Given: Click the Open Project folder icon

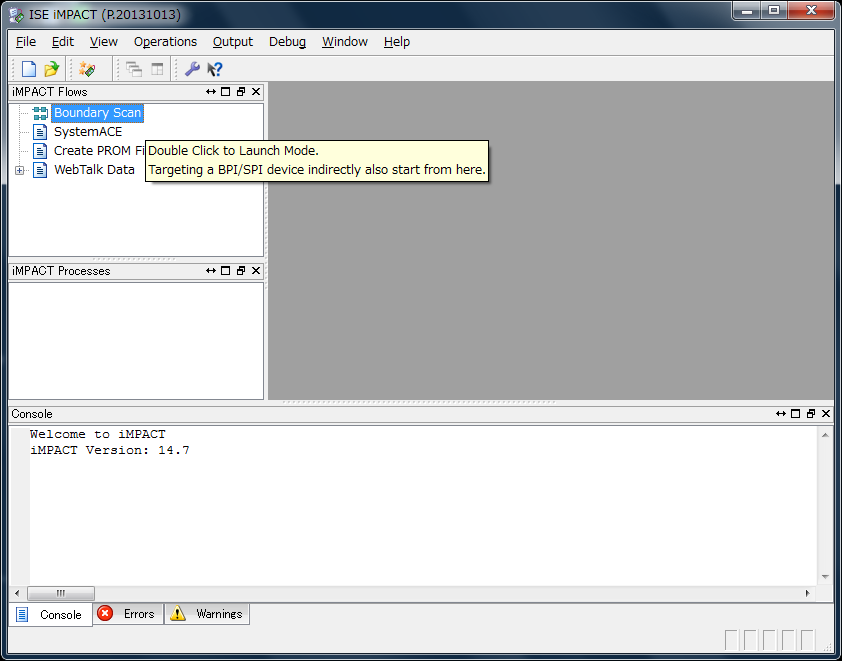Looking at the screenshot, I should tap(51, 69).
